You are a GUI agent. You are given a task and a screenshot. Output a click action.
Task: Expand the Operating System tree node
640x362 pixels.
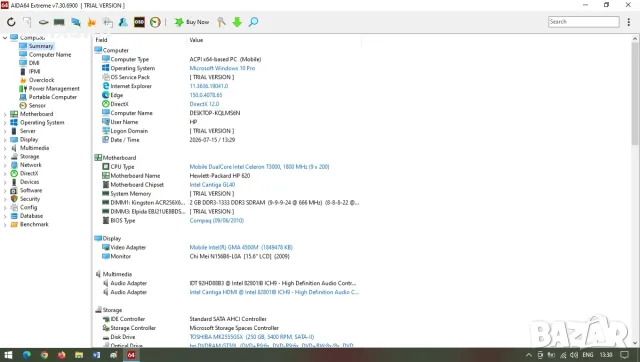tap(5, 123)
